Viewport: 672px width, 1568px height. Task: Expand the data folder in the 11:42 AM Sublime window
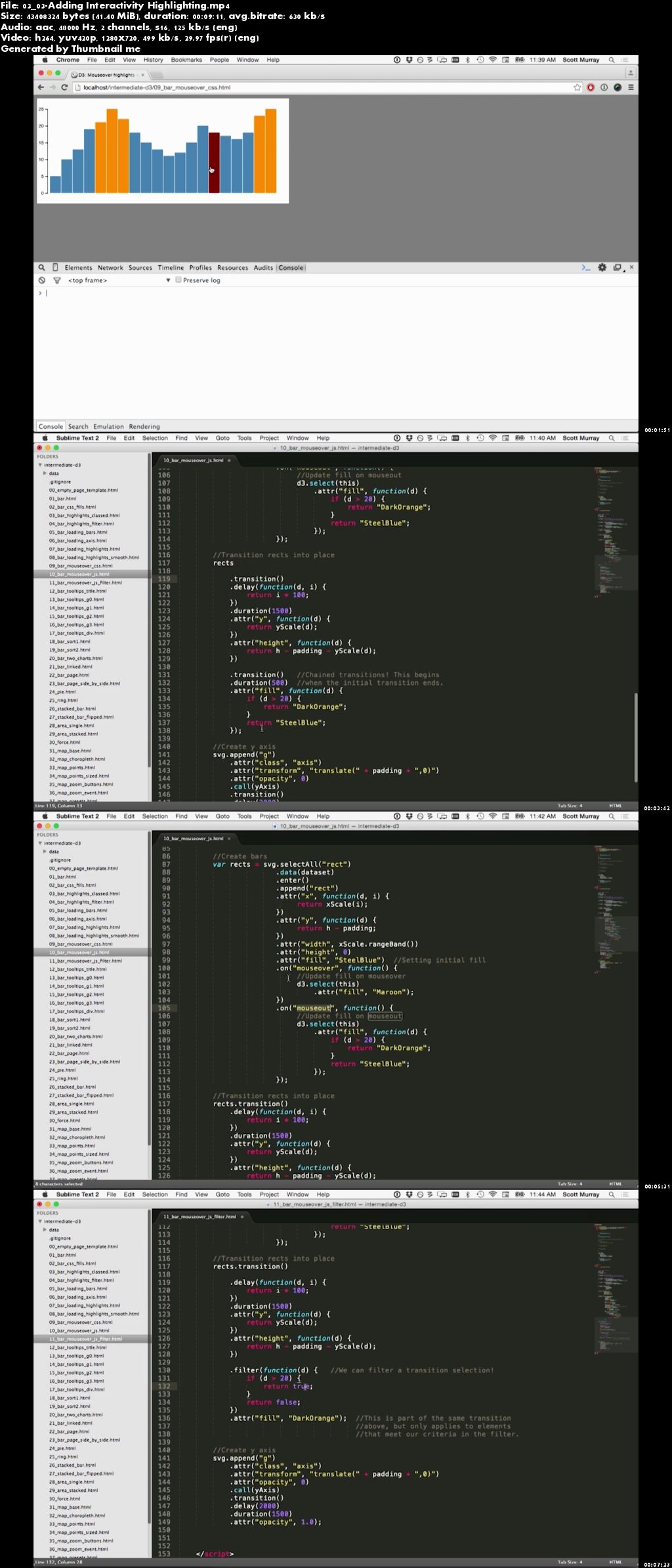click(x=45, y=852)
